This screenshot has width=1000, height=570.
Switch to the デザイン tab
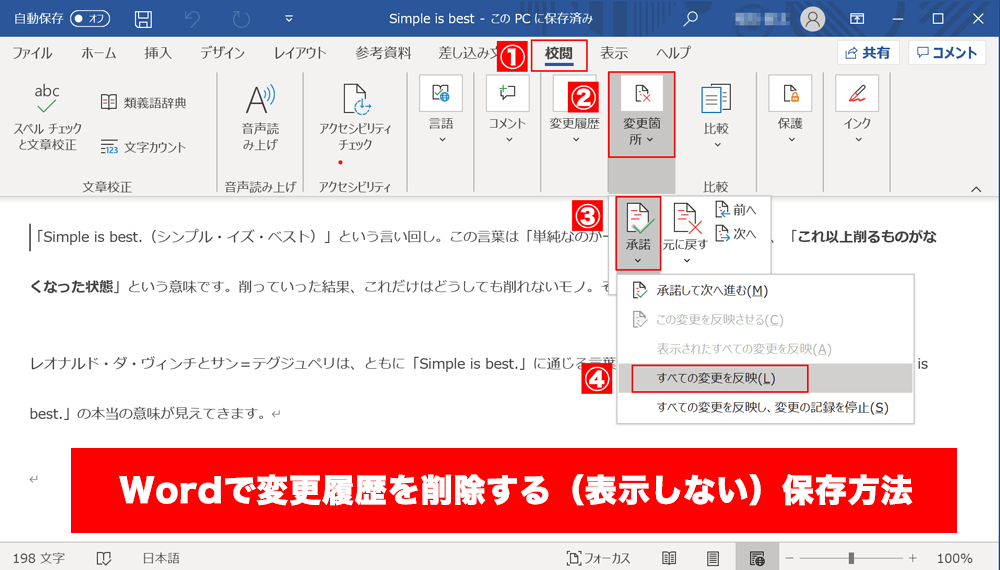tap(223, 53)
